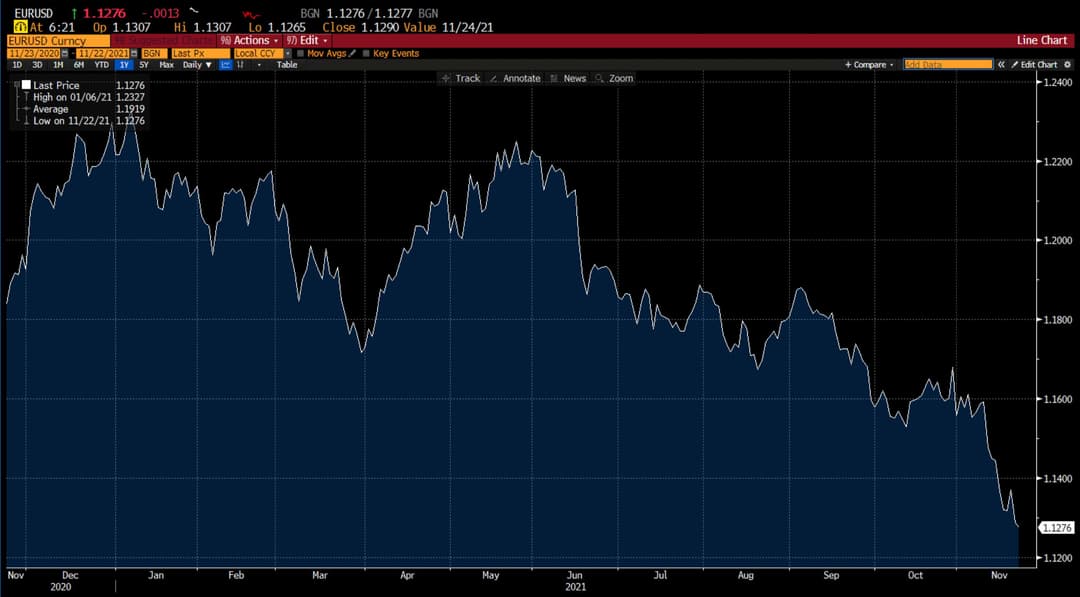Image resolution: width=1080 pixels, height=597 pixels.
Task: Click the start date 11/23/2020 field
Action: tap(34, 53)
